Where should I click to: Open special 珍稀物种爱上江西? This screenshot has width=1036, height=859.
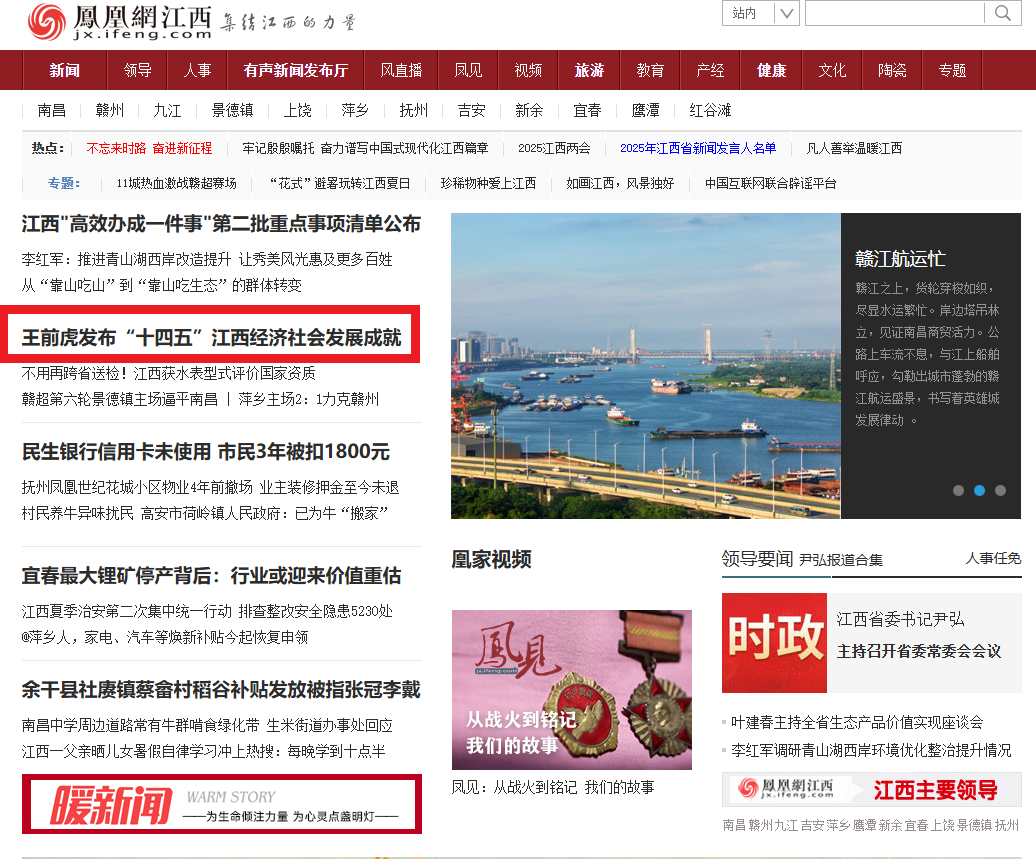point(488,183)
